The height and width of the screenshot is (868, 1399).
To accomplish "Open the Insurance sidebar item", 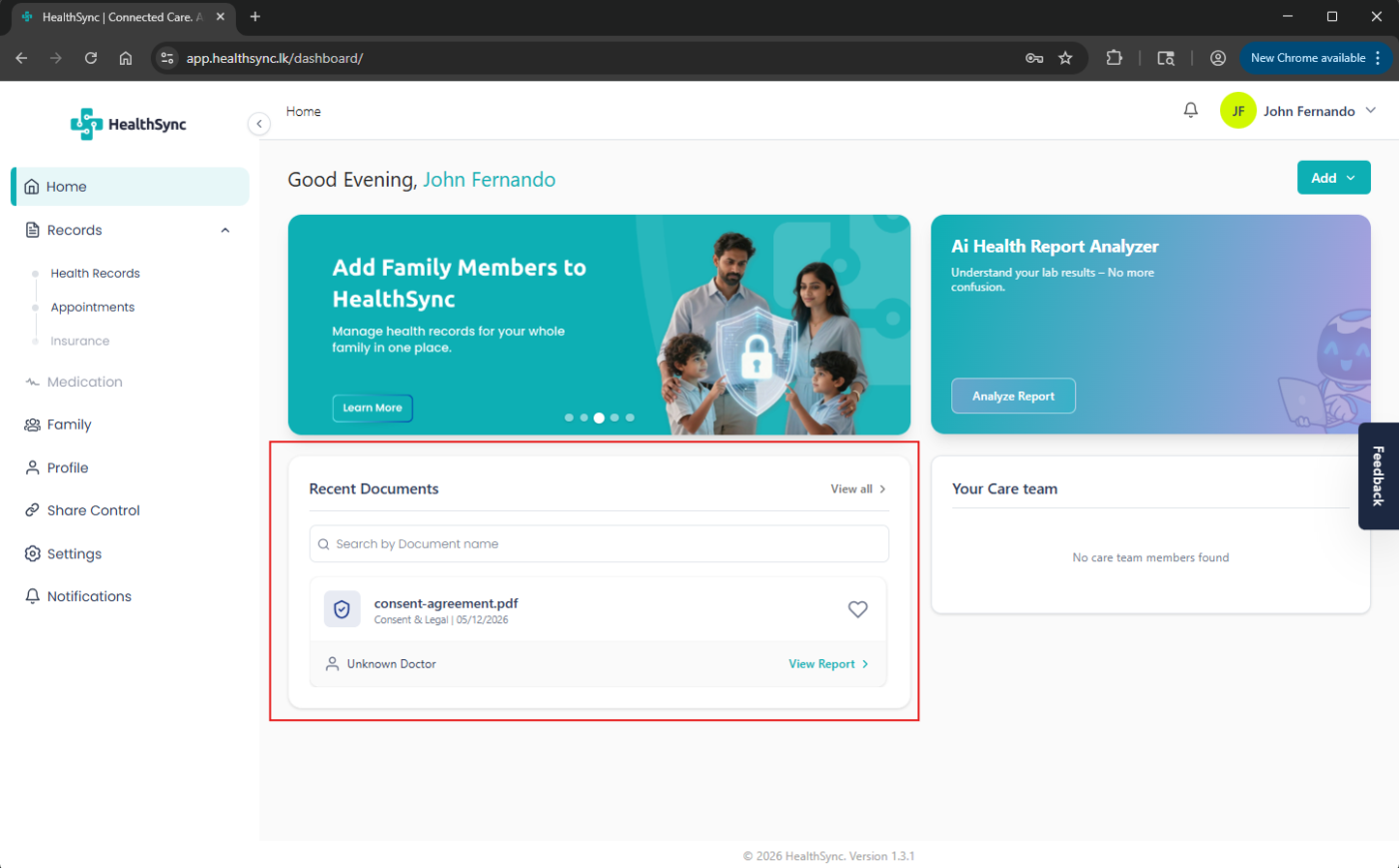I will (80, 342).
